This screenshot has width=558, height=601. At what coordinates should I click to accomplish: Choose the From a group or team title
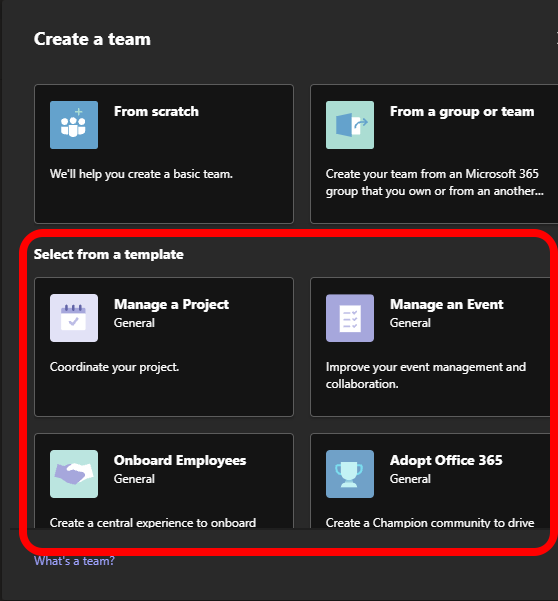tap(462, 112)
